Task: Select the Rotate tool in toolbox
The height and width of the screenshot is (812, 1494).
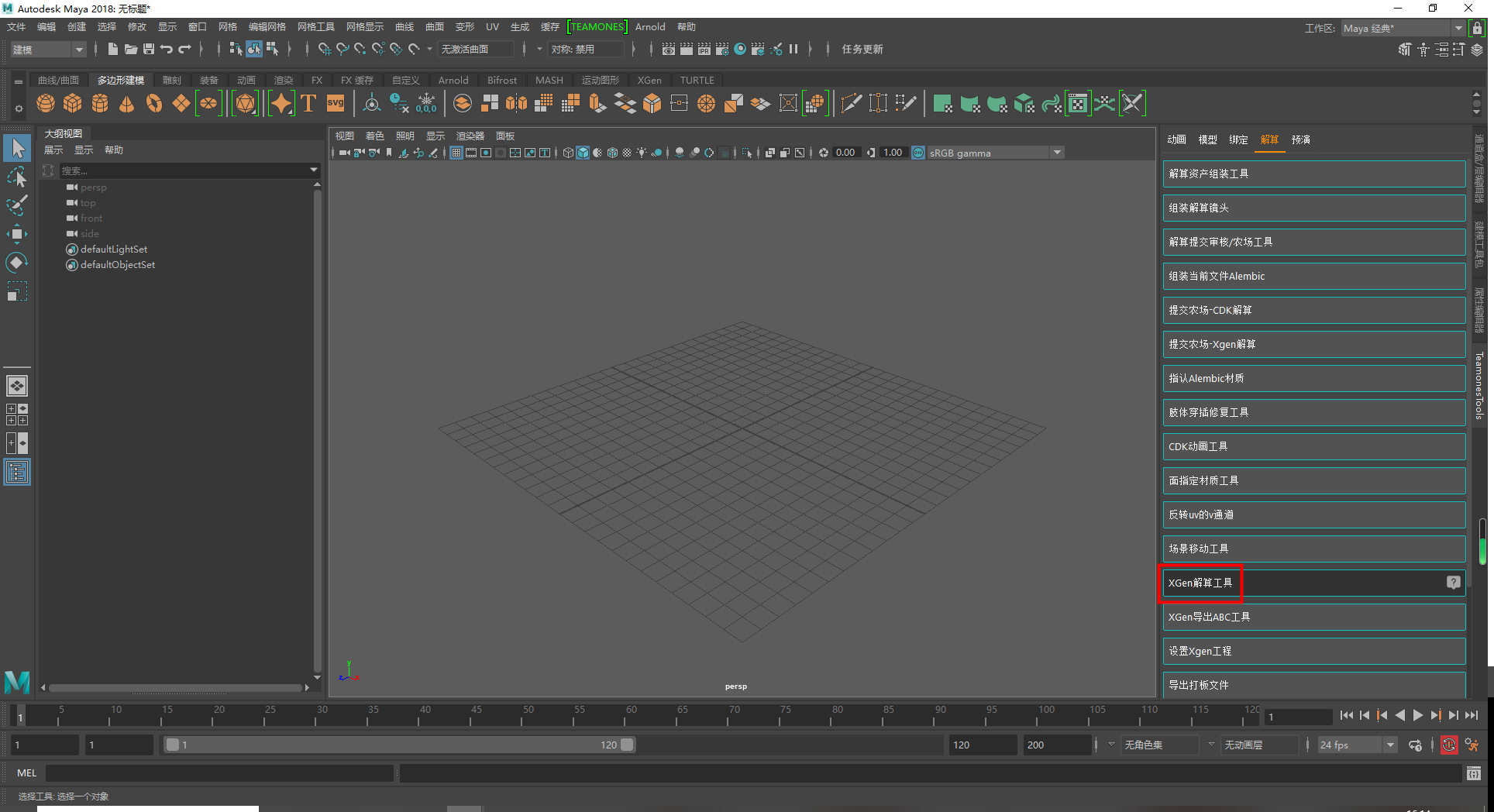Action: pos(16,263)
